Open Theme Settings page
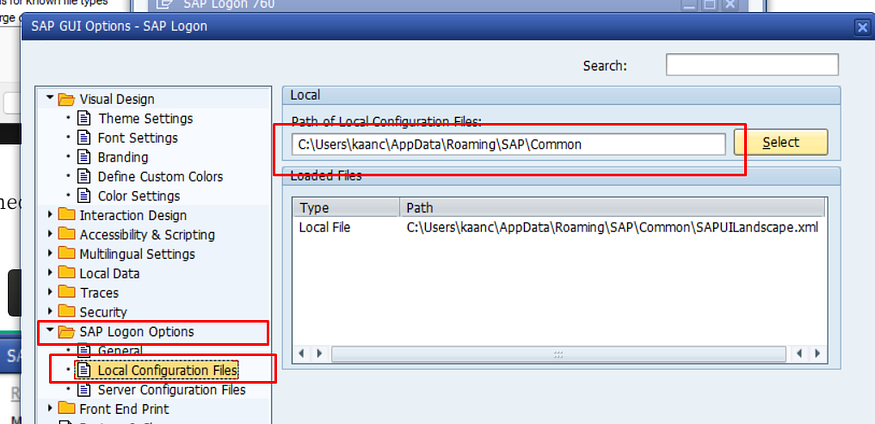875x424 pixels. point(146,118)
